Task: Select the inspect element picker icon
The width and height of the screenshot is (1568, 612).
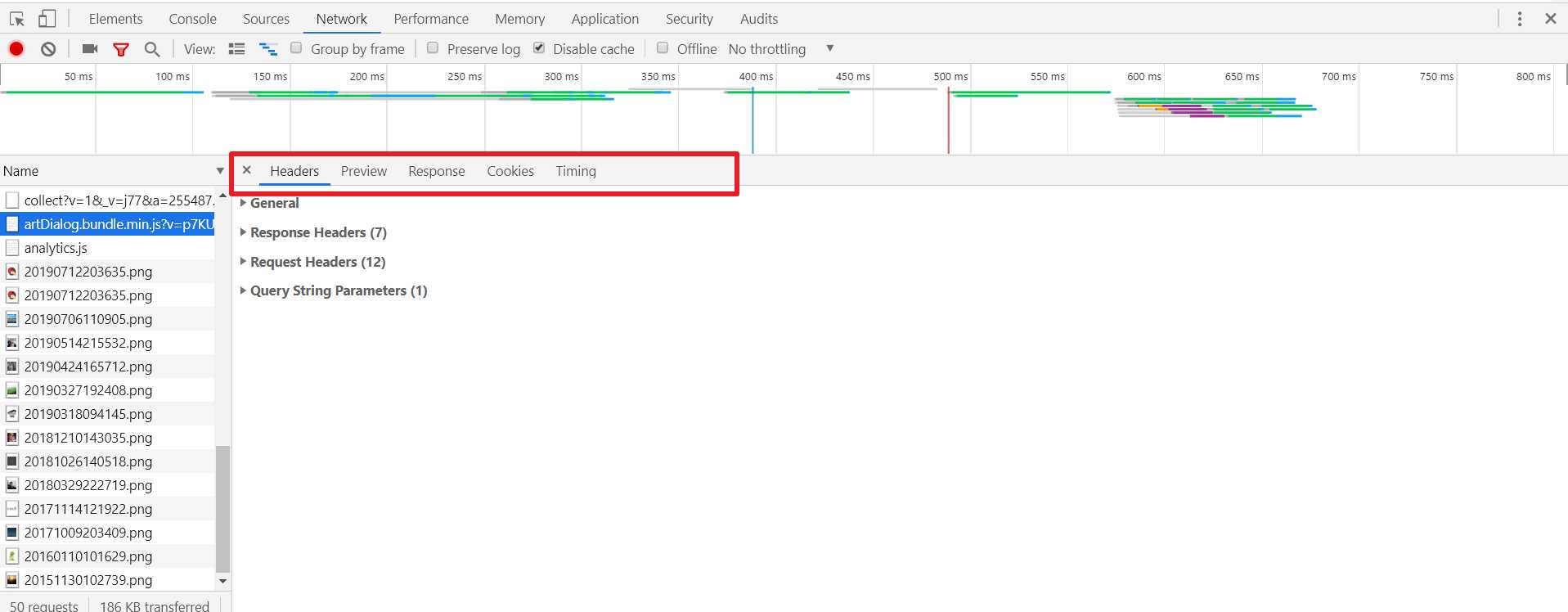Action: click(17, 18)
